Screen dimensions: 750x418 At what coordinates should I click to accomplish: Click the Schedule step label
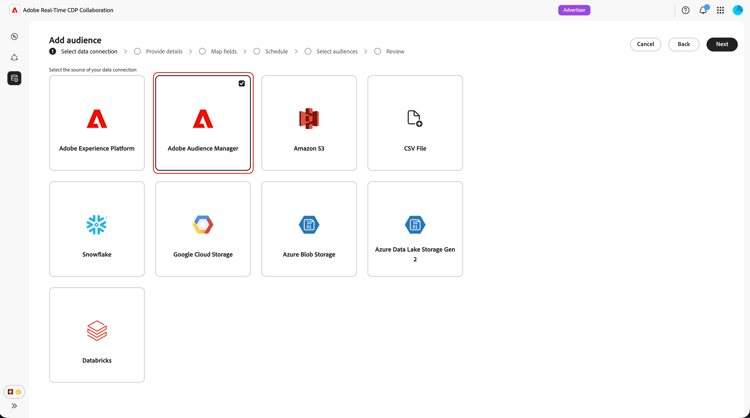(276, 51)
